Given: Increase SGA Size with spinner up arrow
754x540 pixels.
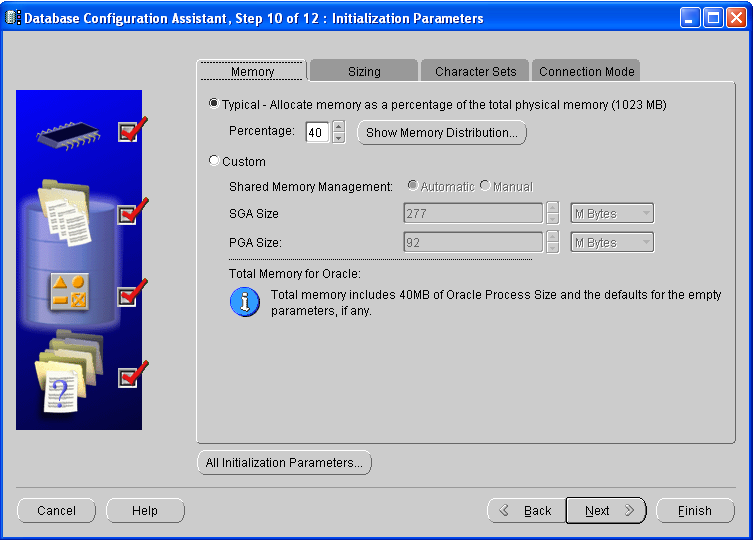Looking at the screenshot, I should 553,207.
